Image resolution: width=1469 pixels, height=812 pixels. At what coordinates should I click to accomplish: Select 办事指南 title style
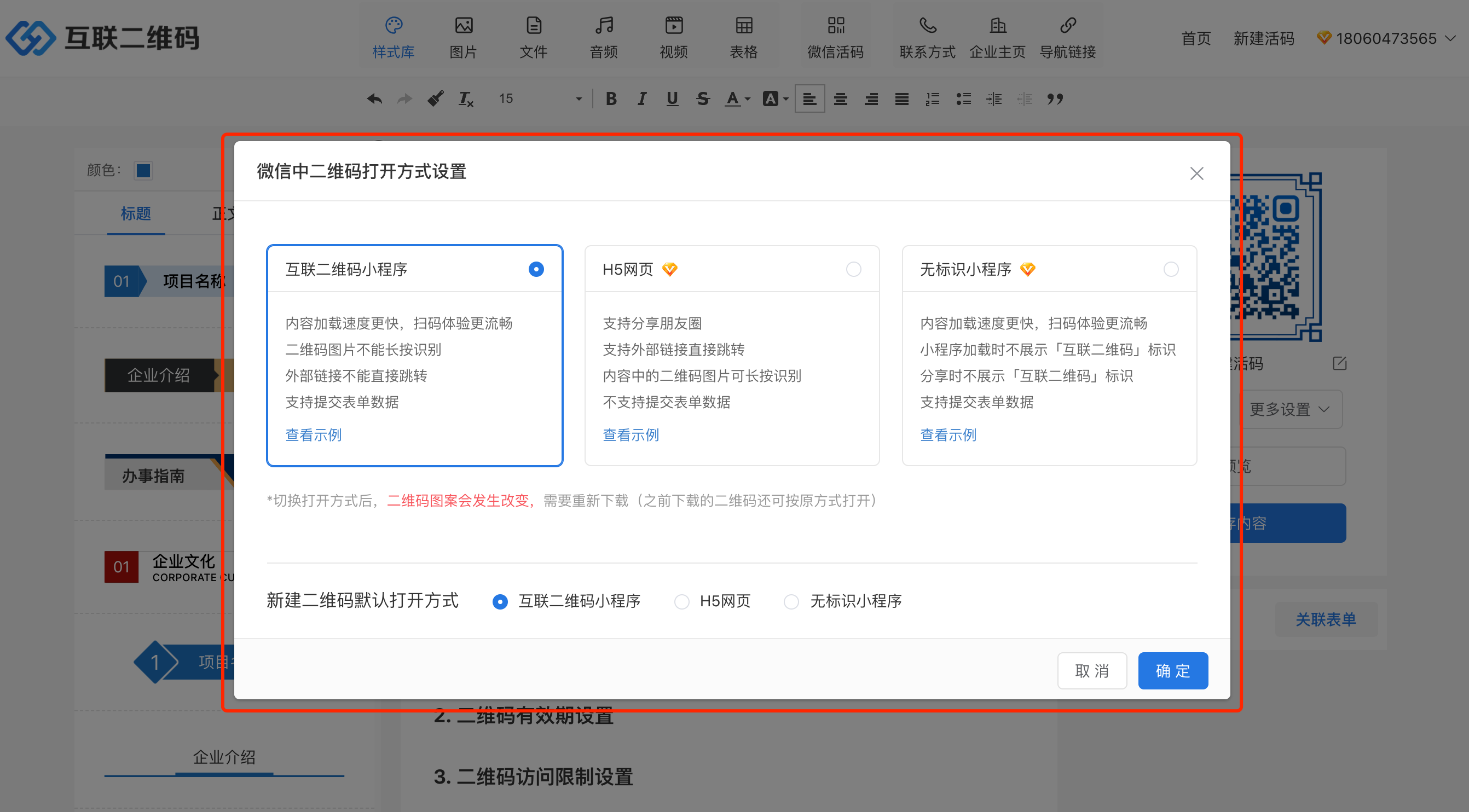pos(169,473)
